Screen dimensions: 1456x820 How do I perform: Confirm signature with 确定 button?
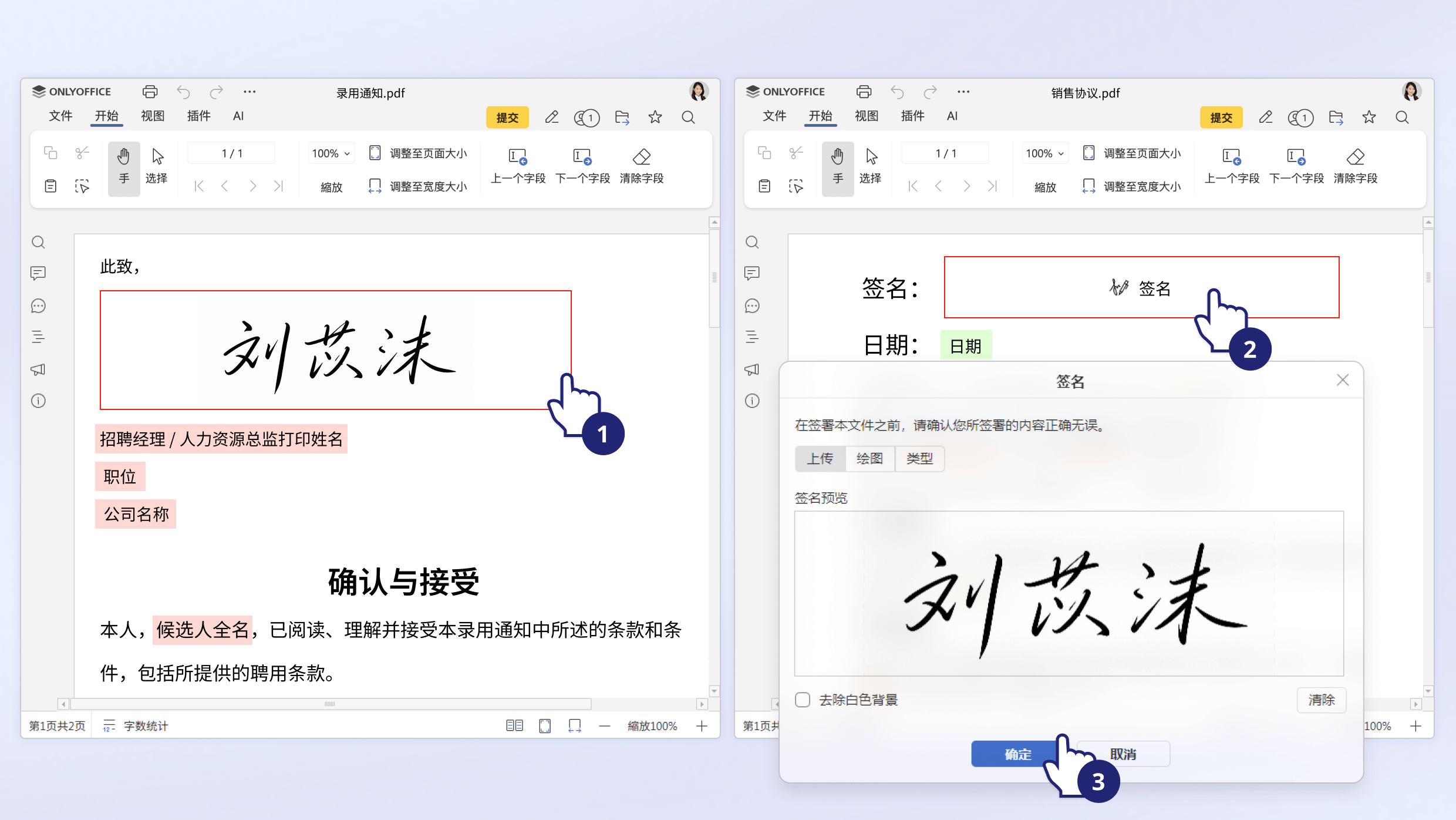1018,754
